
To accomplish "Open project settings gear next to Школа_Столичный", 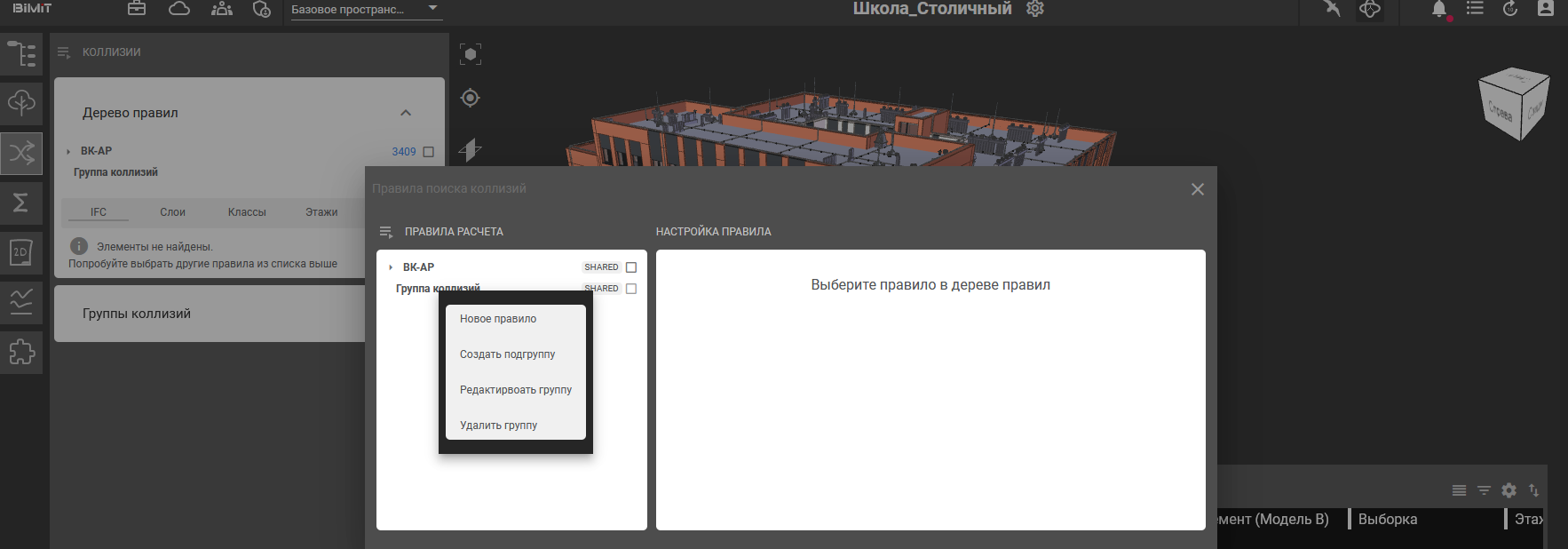I will pos(1035,9).
